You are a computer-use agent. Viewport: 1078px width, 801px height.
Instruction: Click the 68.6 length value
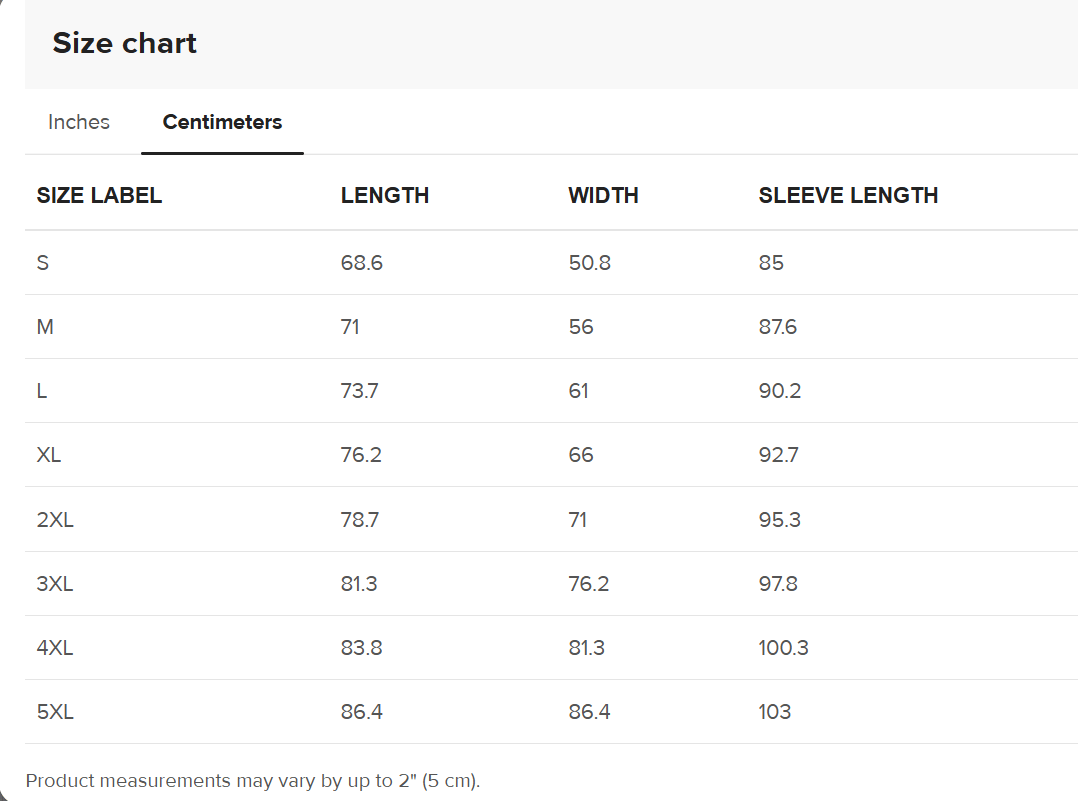click(362, 263)
